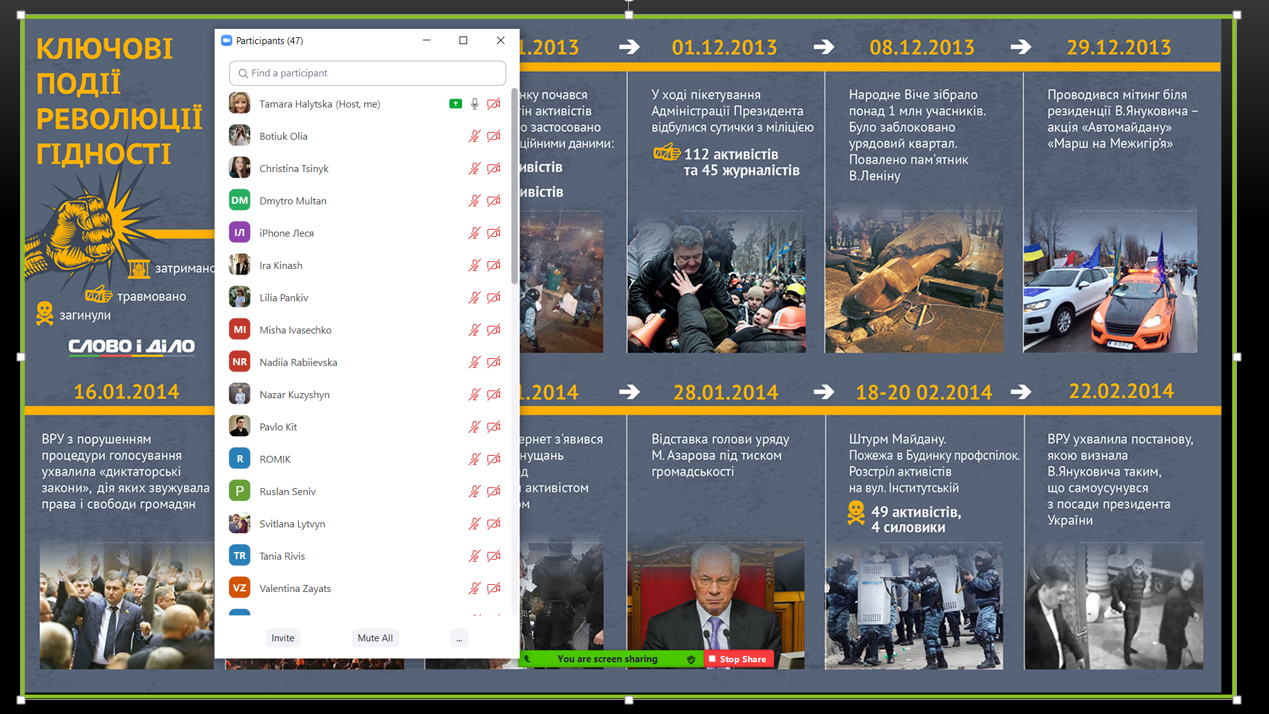This screenshot has width=1269, height=714.
Task: Toggle mute for Pavlo Kit
Action: pyautogui.click(x=475, y=427)
